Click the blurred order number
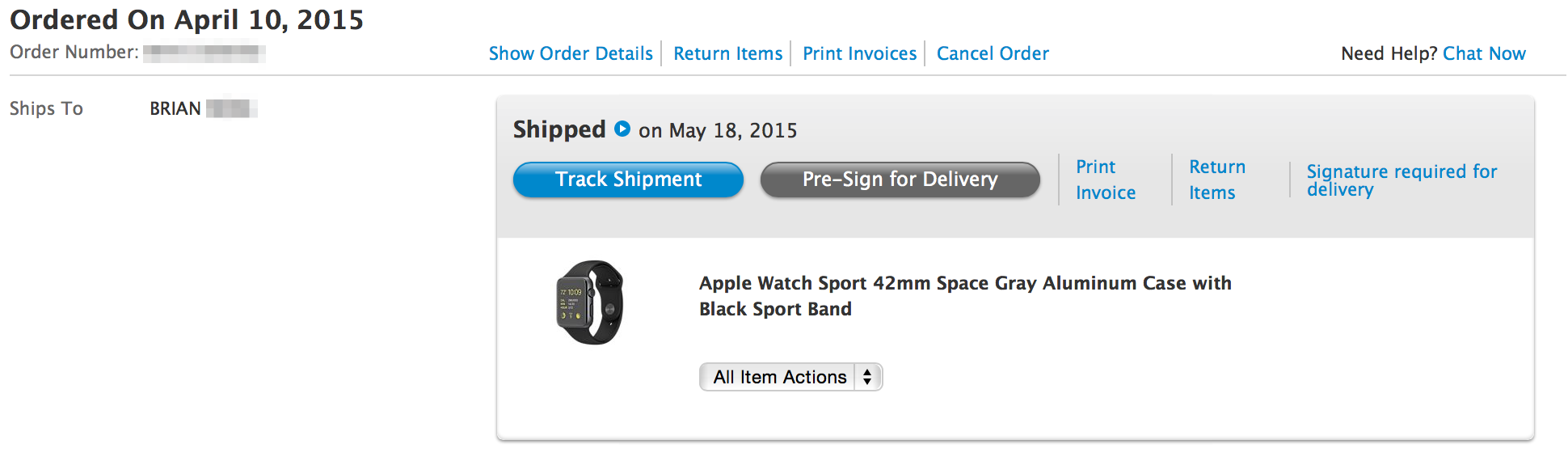Screen dimensions: 1568x461 pyautogui.click(x=204, y=53)
